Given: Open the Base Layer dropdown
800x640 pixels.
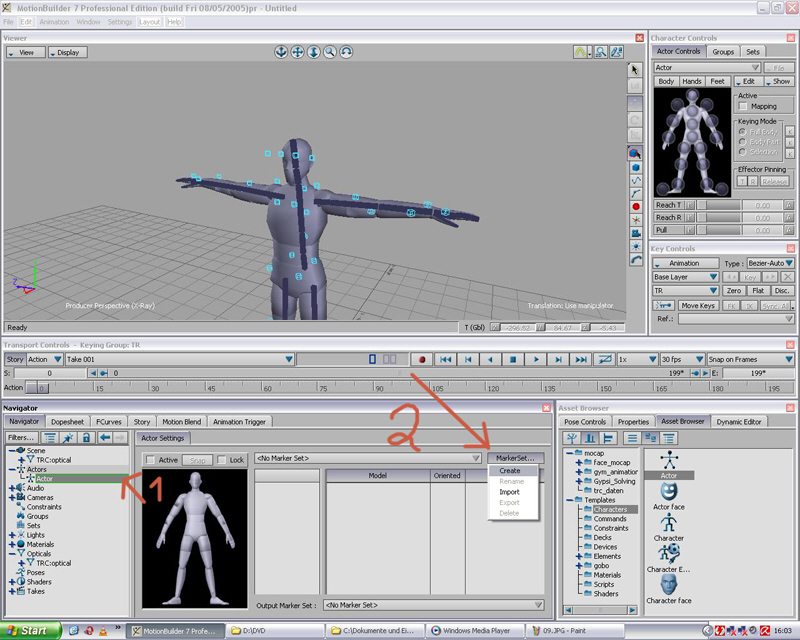Looking at the screenshot, I should (x=685, y=277).
